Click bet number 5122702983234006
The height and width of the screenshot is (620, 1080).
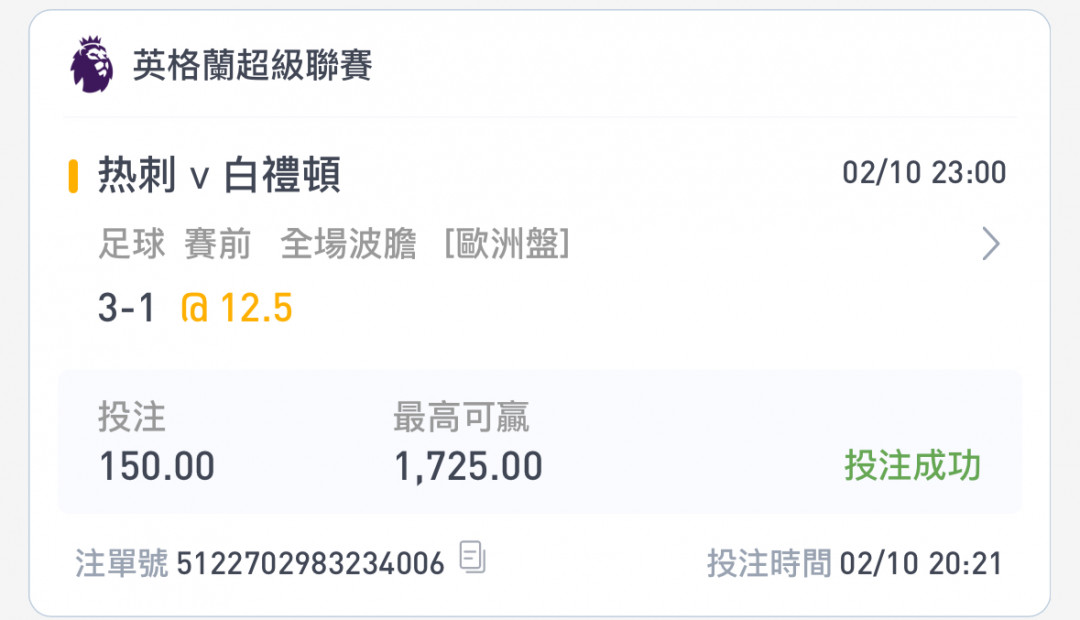pos(311,564)
